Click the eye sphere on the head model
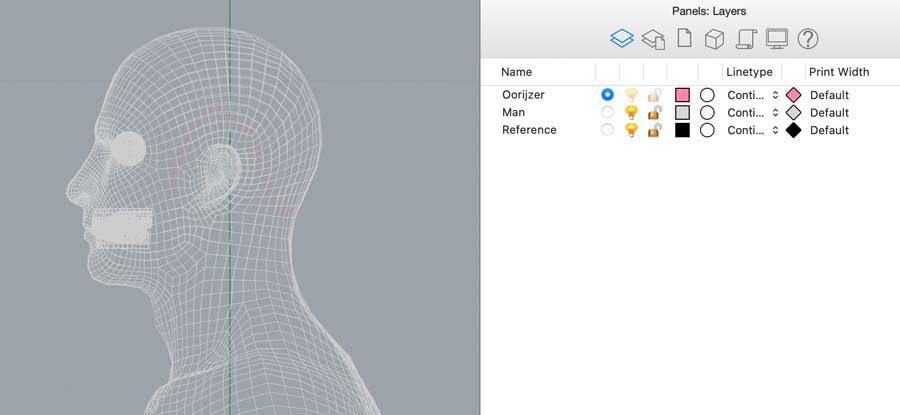Image resolution: width=900 pixels, height=415 pixels. [x=129, y=149]
